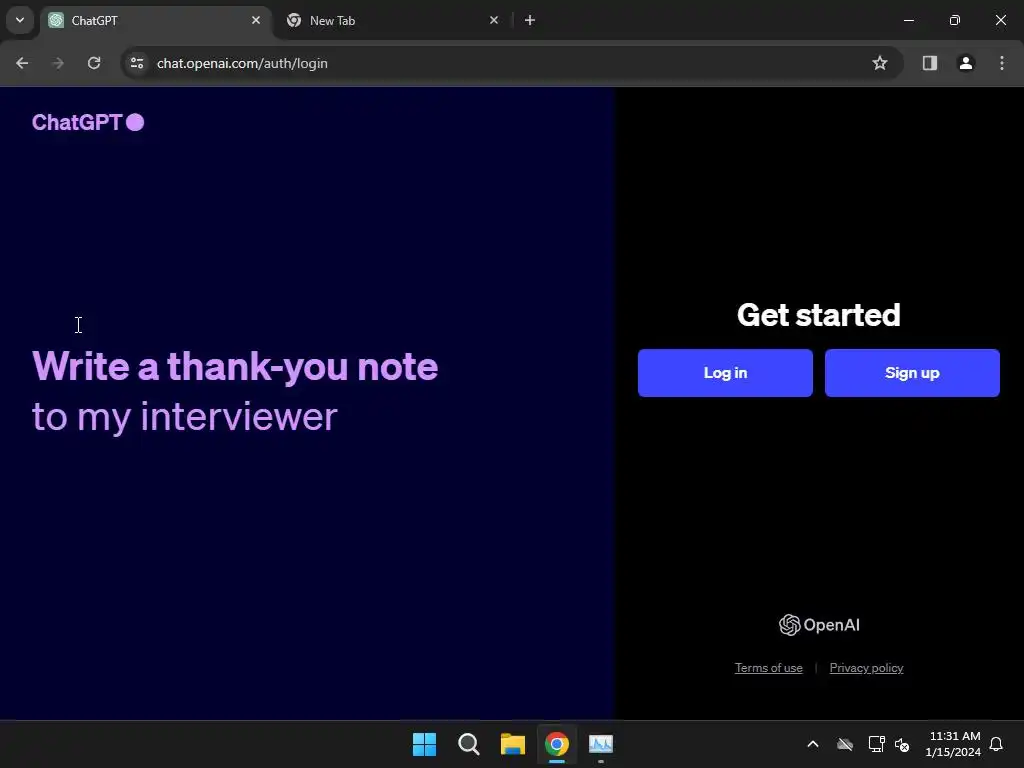The height and width of the screenshot is (768, 1024).
Task: Switch to the ChatGPT tab
Action: (x=155, y=20)
